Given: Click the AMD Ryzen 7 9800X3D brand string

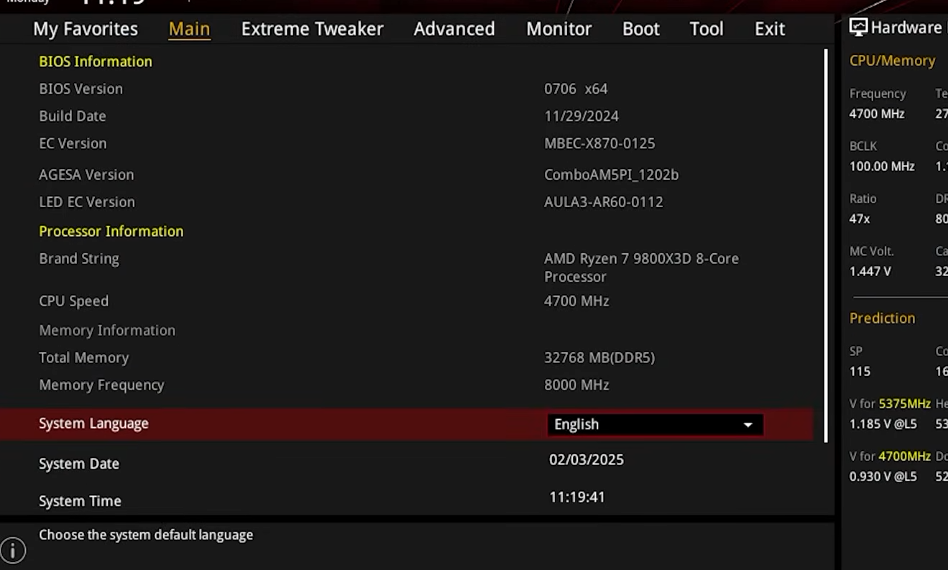Looking at the screenshot, I should [641, 268].
